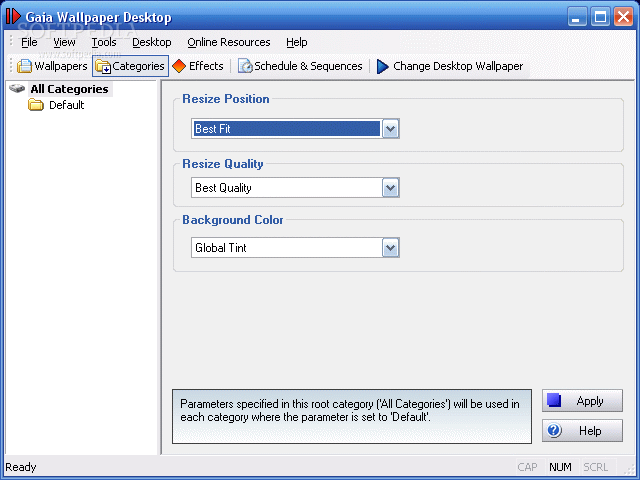Click the CAP status indicator
Screen dimensions: 640x480
pyautogui.click(x=527, y=467)
